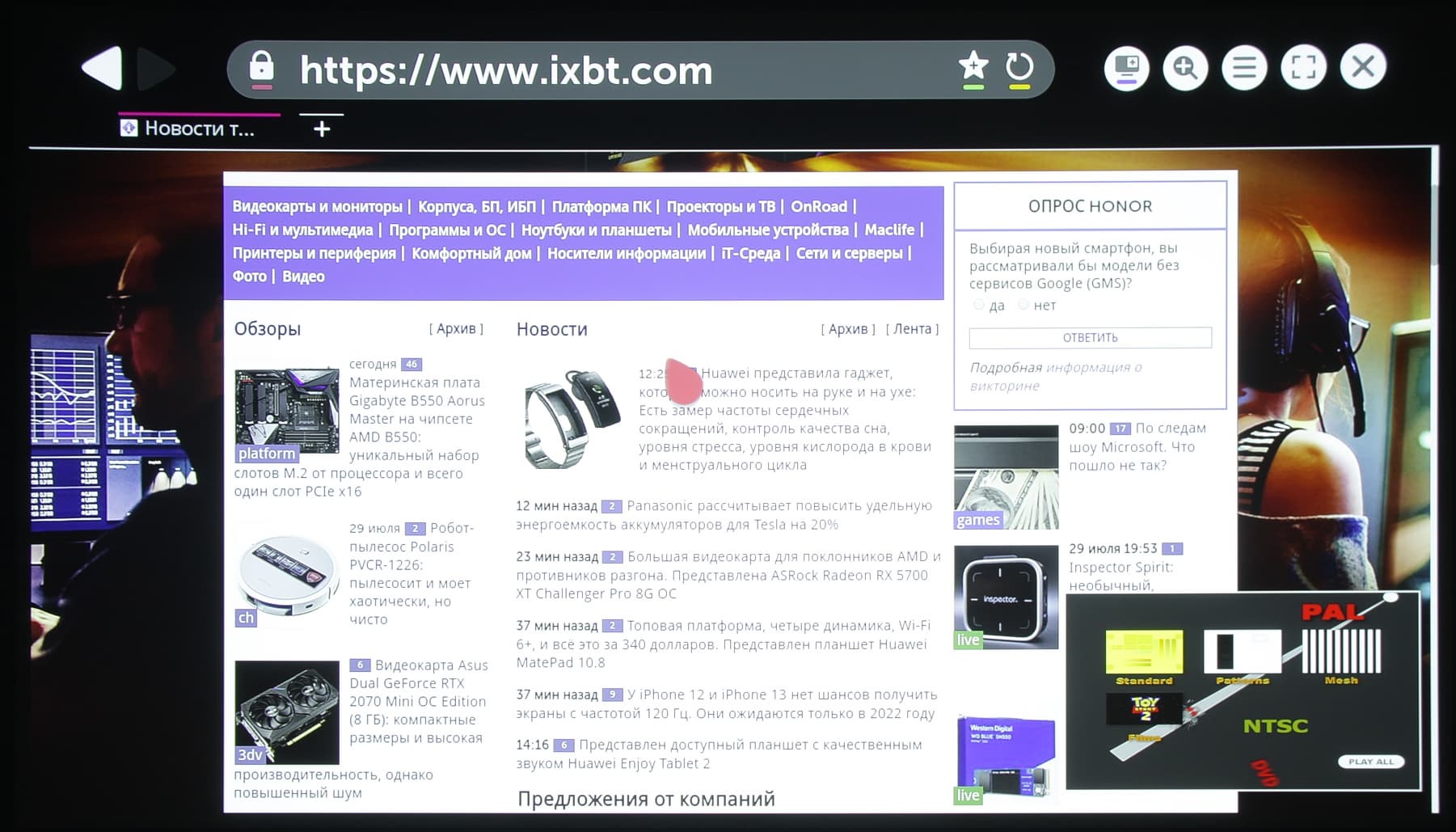Select the 'да' radio option
This screenshot has height=832, width=1456.
click(979, 305)
